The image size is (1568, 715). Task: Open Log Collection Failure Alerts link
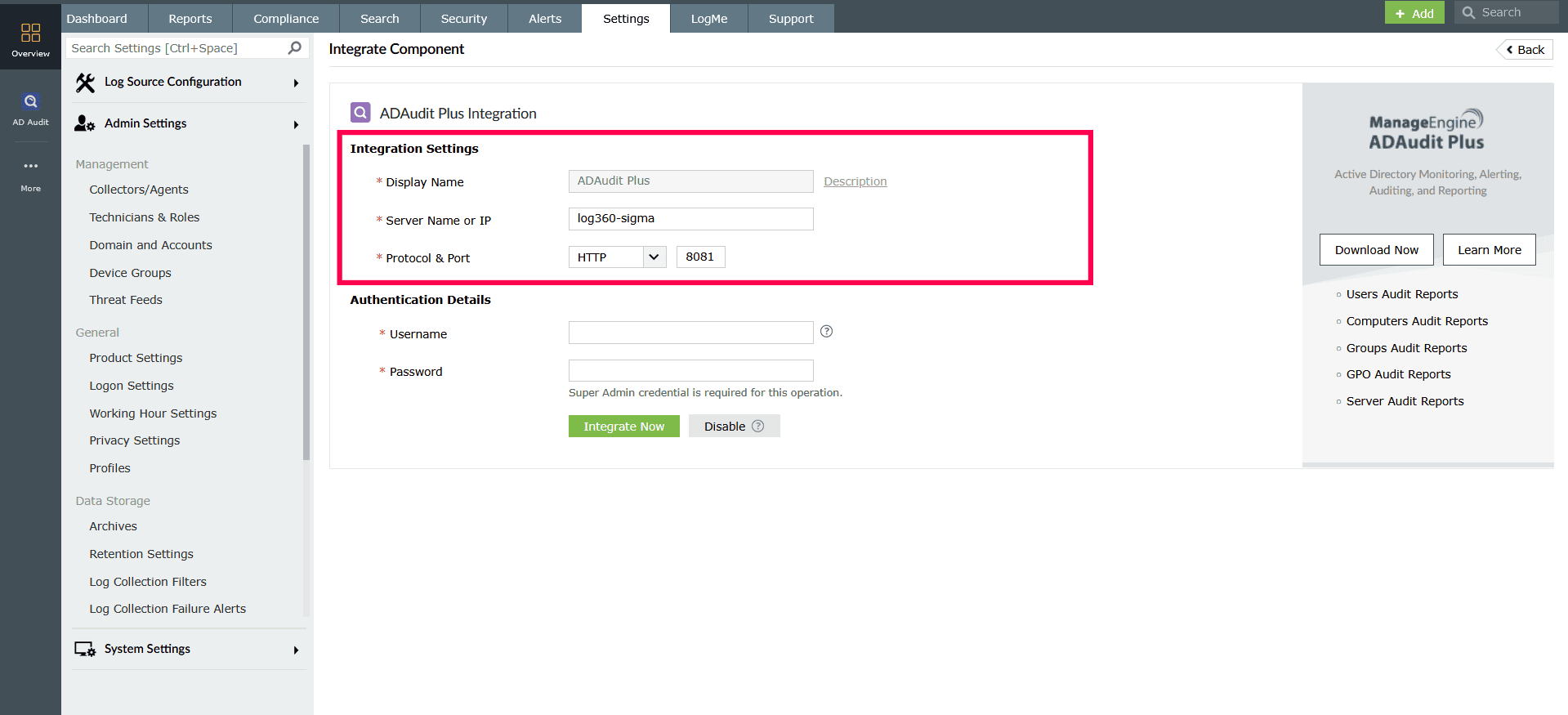coord(168,609)
